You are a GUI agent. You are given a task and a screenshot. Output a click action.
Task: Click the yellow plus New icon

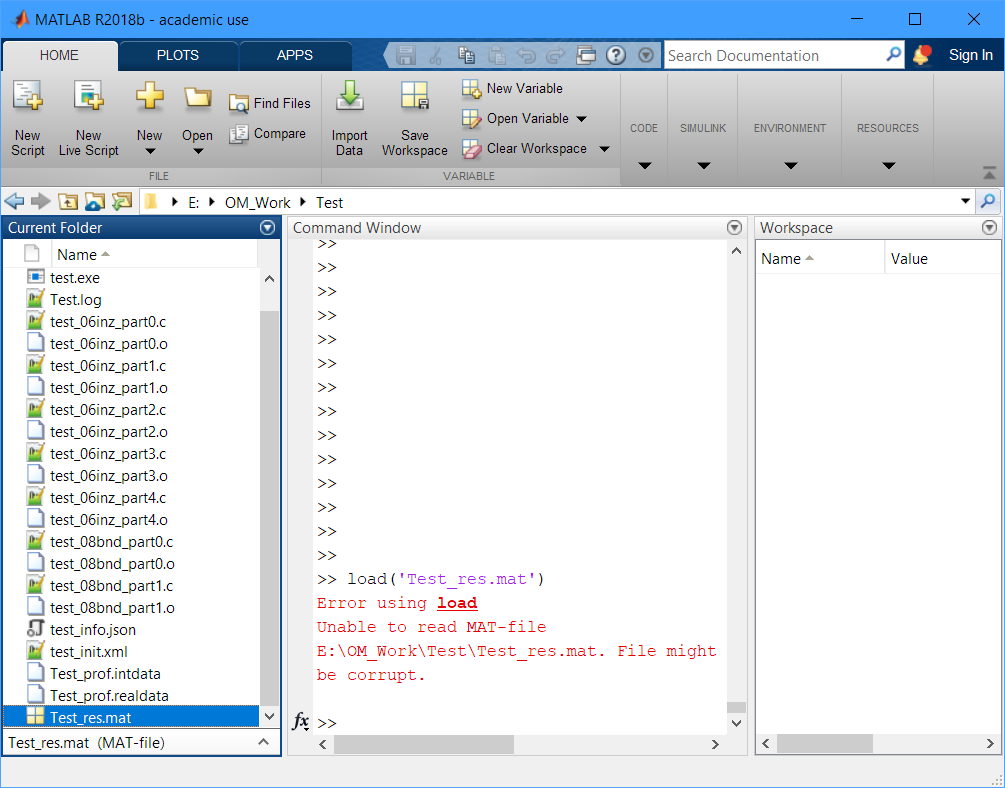pyautogui.click(x=149, y=97)
